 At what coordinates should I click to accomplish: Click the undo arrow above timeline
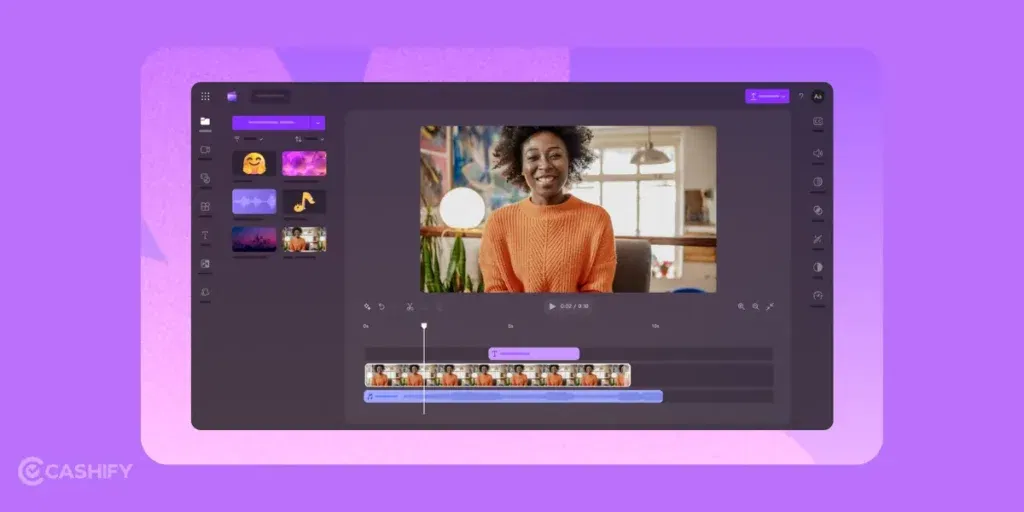tap(382, 306)
